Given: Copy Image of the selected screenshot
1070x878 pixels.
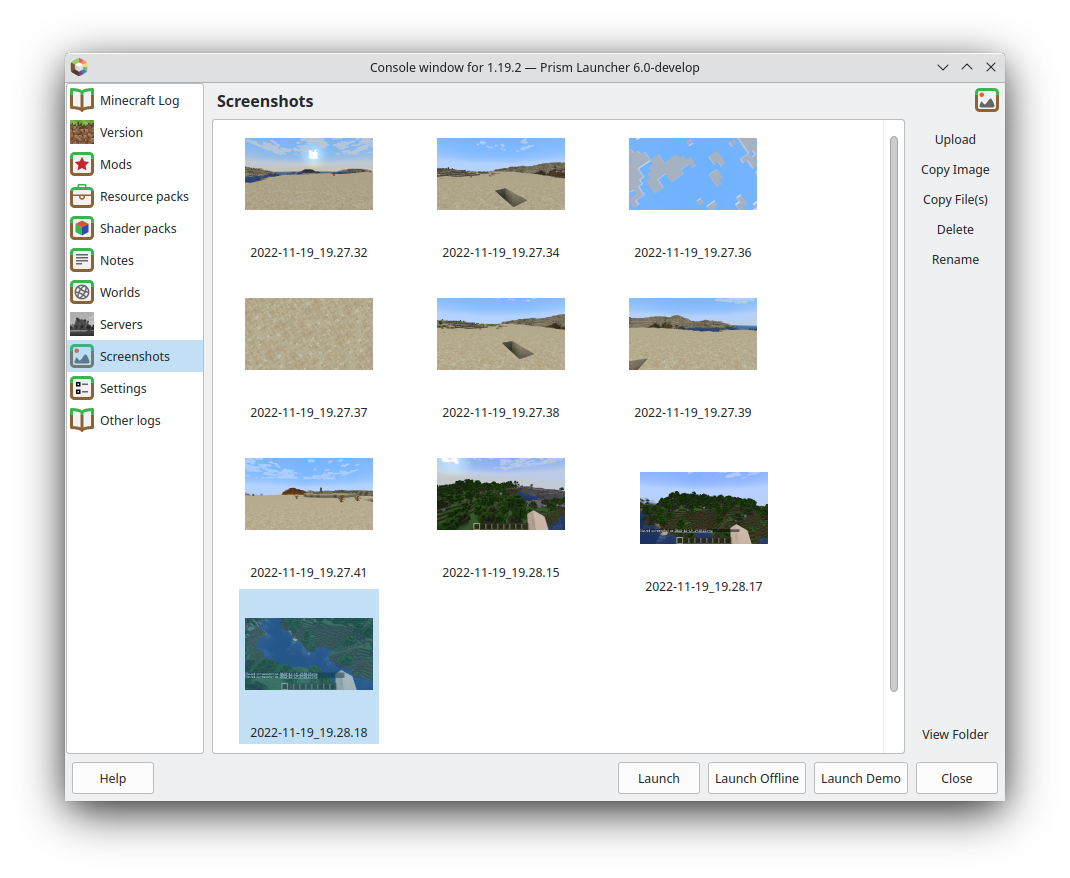Looking at the screenshot, I should [x=955, y=169].
